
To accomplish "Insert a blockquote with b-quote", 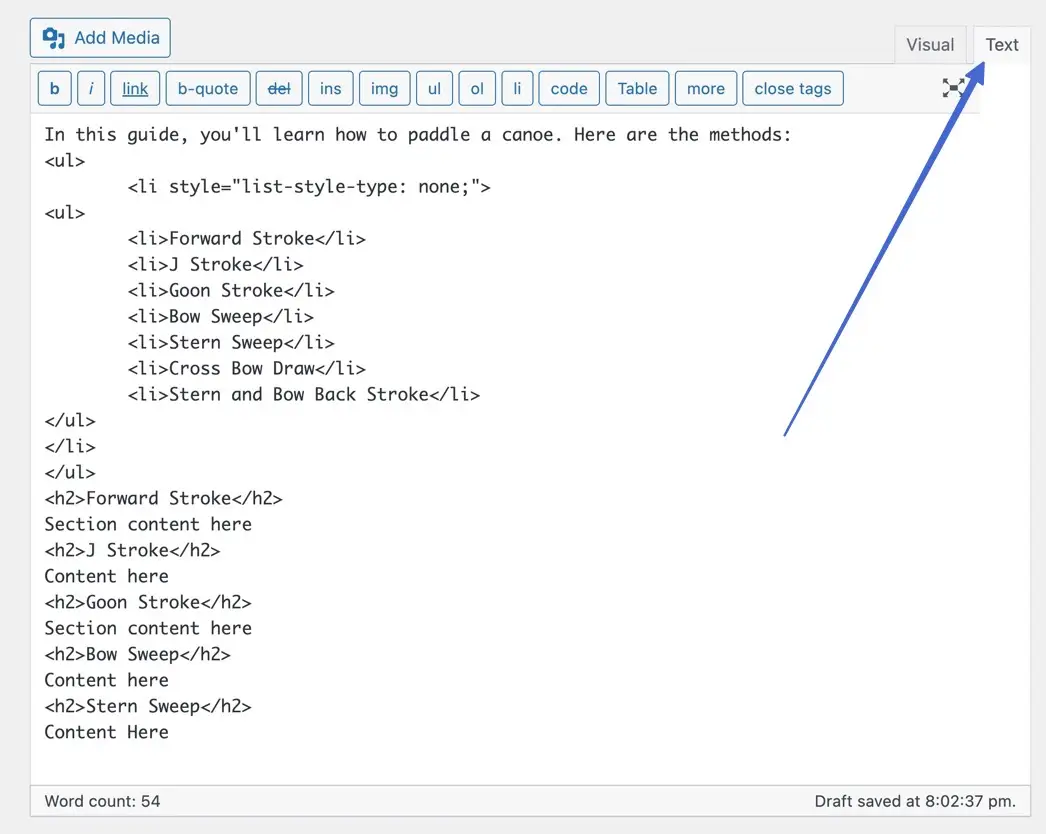I will [x=207, y=88].
